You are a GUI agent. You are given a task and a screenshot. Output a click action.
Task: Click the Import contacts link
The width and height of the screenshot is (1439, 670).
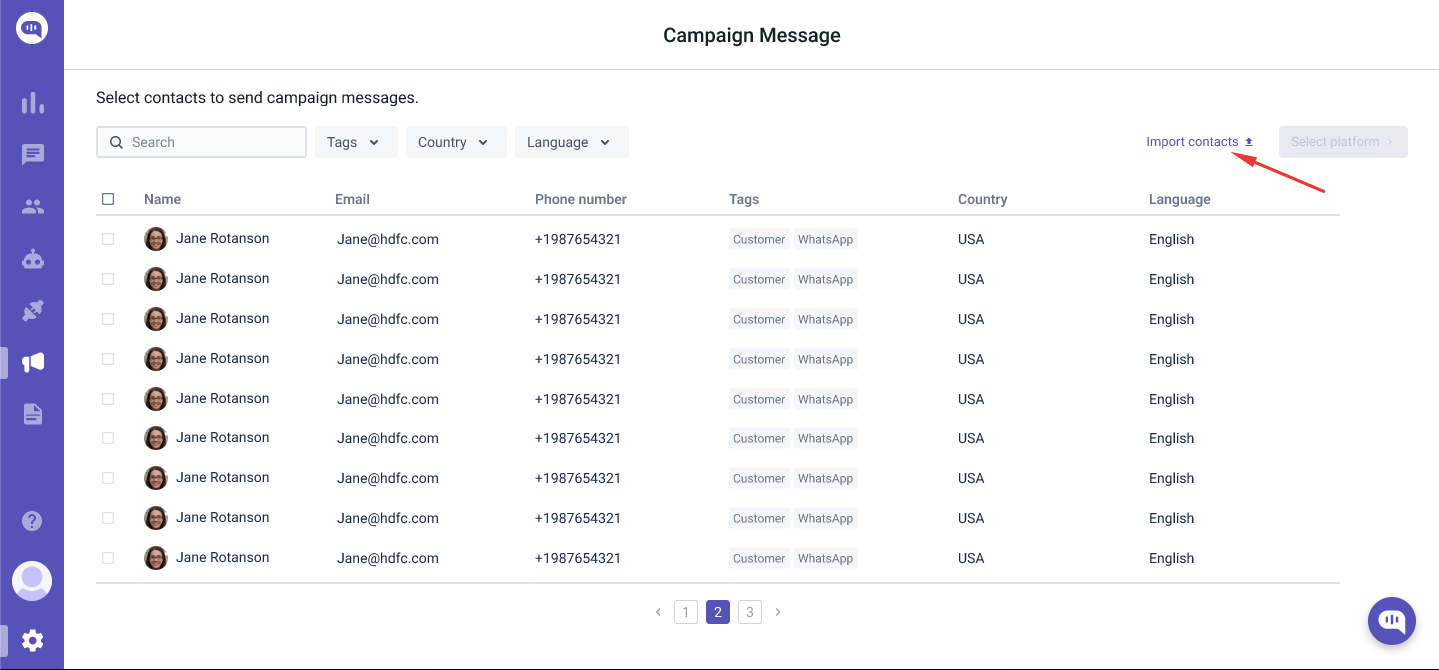[1197, 141]
